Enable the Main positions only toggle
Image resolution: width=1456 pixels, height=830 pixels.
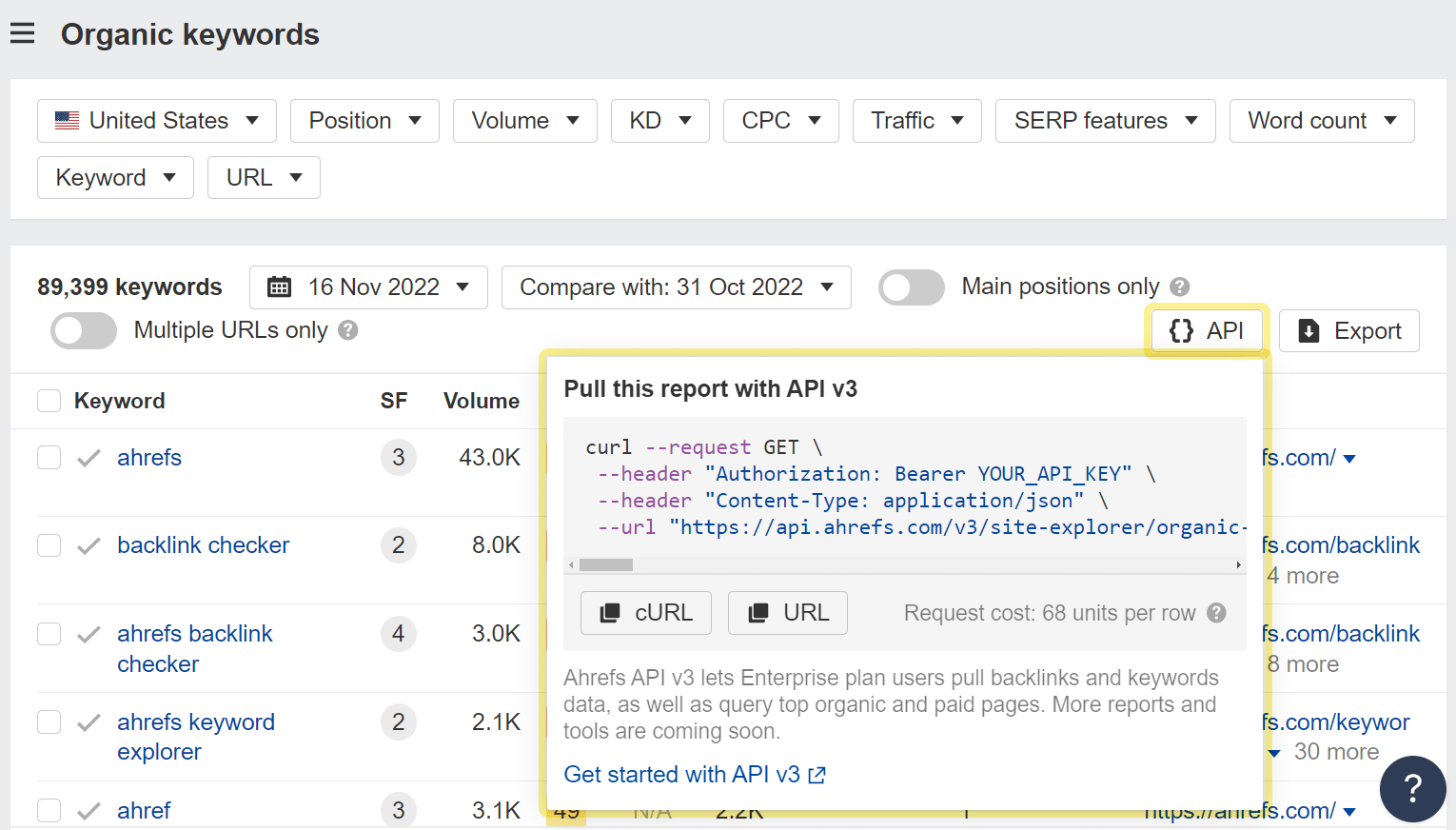click(910, 287)
